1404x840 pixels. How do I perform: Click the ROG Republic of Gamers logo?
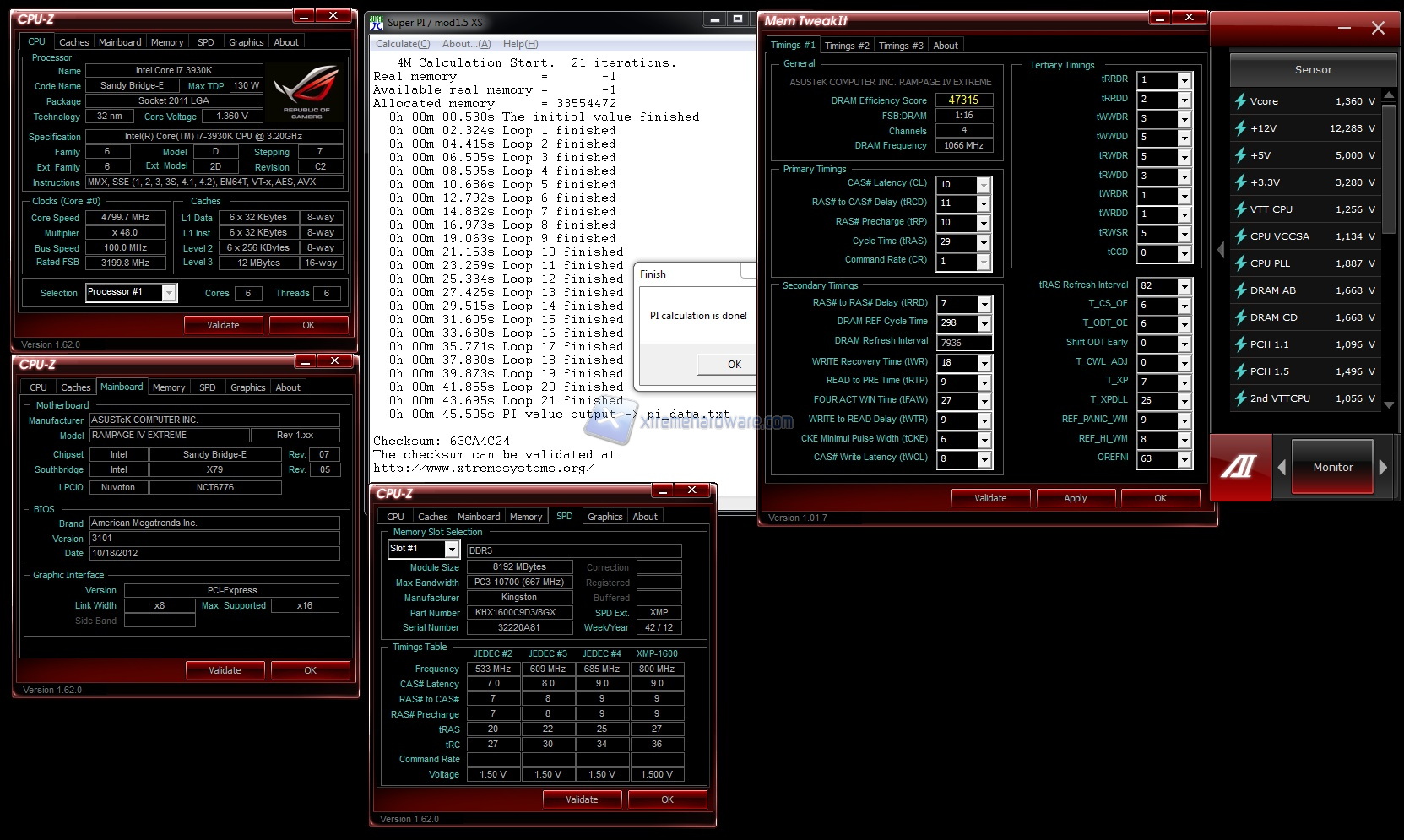pyautogui.click(x=306, y=91)
